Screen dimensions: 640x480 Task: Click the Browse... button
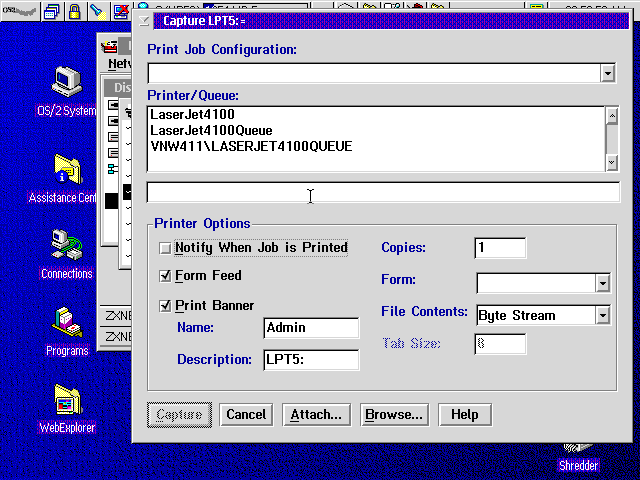(394, 414)
